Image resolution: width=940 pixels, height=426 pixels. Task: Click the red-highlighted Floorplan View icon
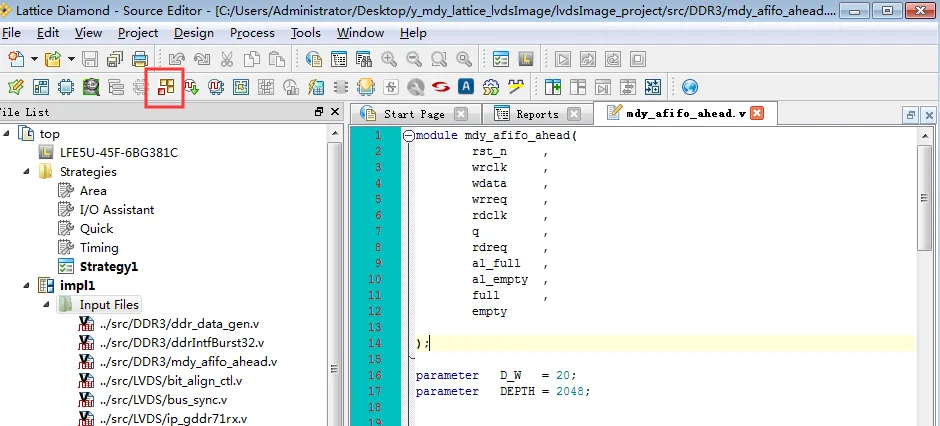click(166, 87)
